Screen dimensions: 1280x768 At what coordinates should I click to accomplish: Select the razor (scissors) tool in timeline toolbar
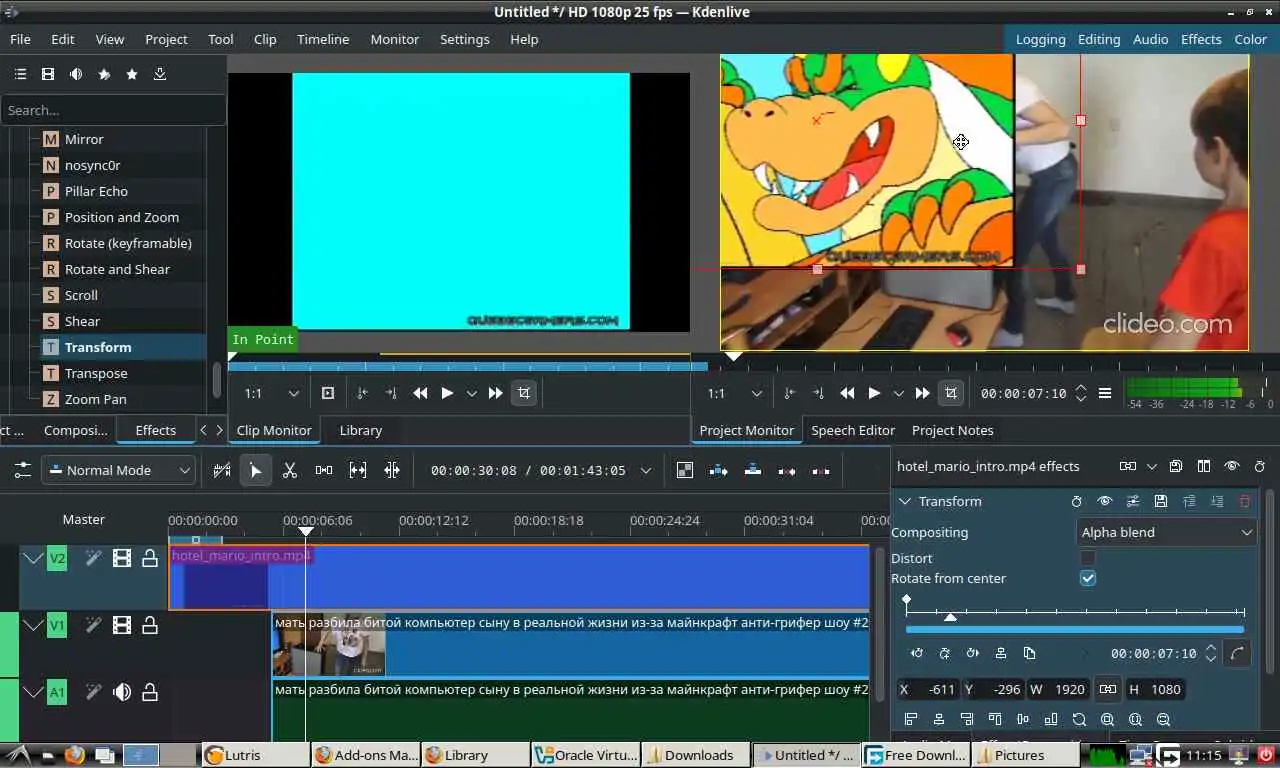[x=290, y=470]
